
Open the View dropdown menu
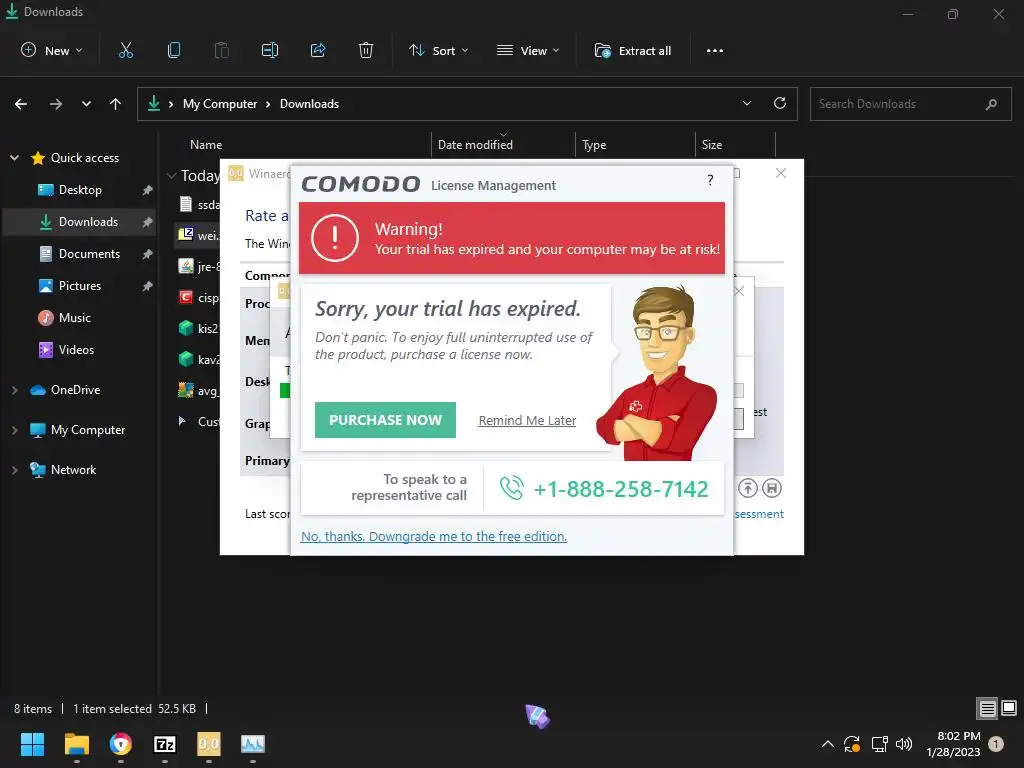(528, 50)
